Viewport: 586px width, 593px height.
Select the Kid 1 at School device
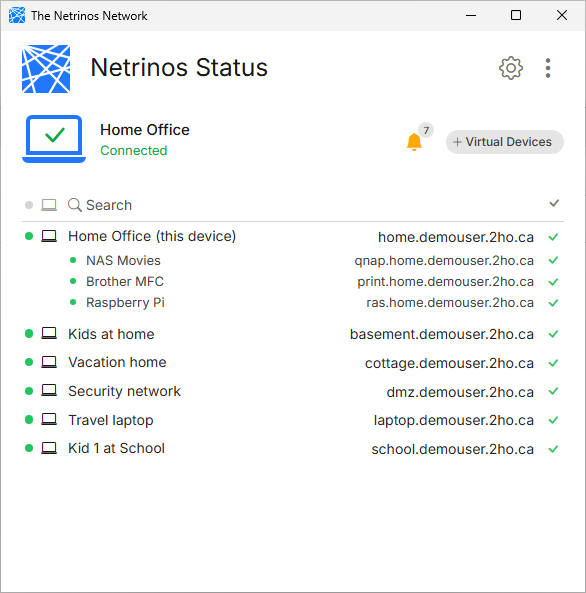coord(117,449)
